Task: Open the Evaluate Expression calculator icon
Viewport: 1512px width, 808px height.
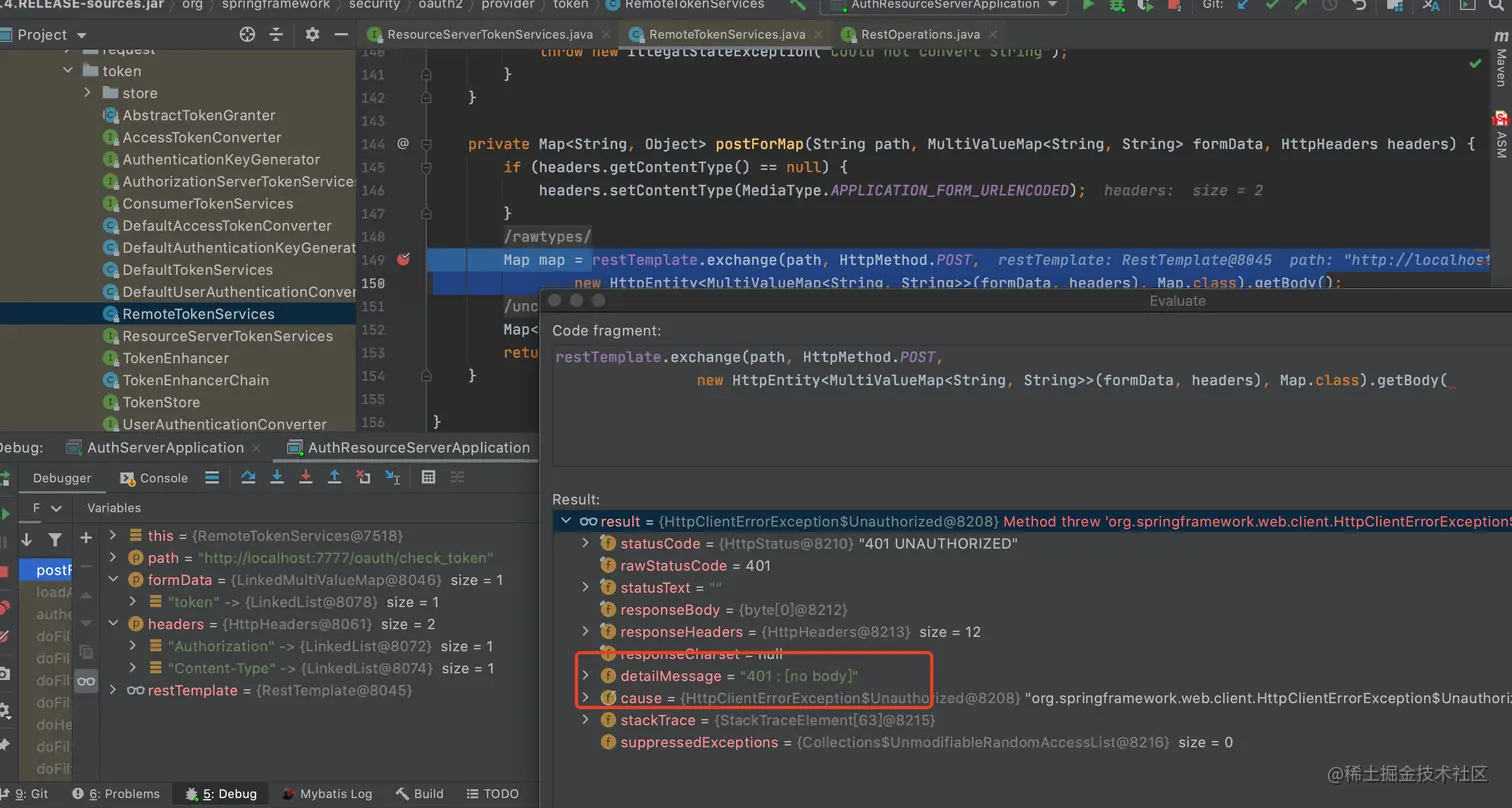Action: coord(429,478)
